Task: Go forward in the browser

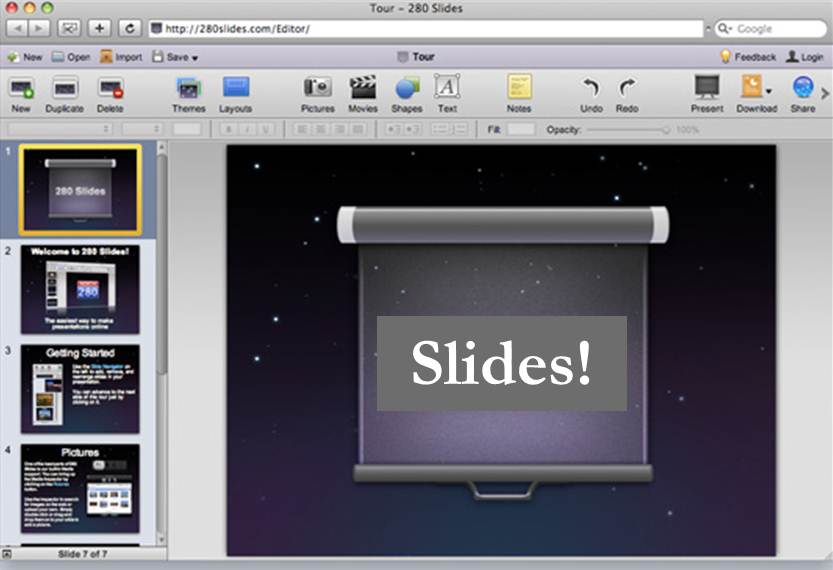Action: tap(39, 28)
